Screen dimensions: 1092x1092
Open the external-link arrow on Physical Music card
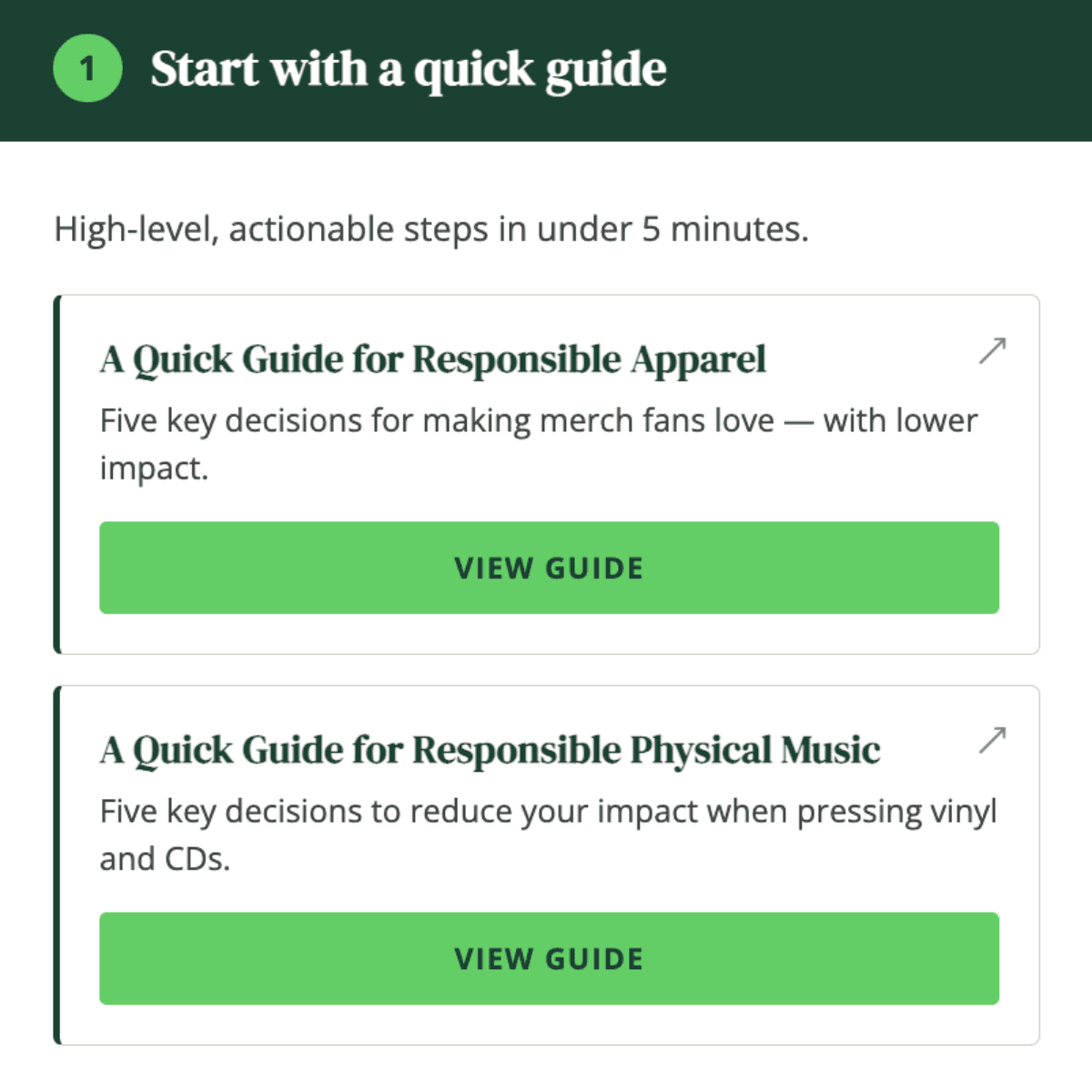coord(992,740)
